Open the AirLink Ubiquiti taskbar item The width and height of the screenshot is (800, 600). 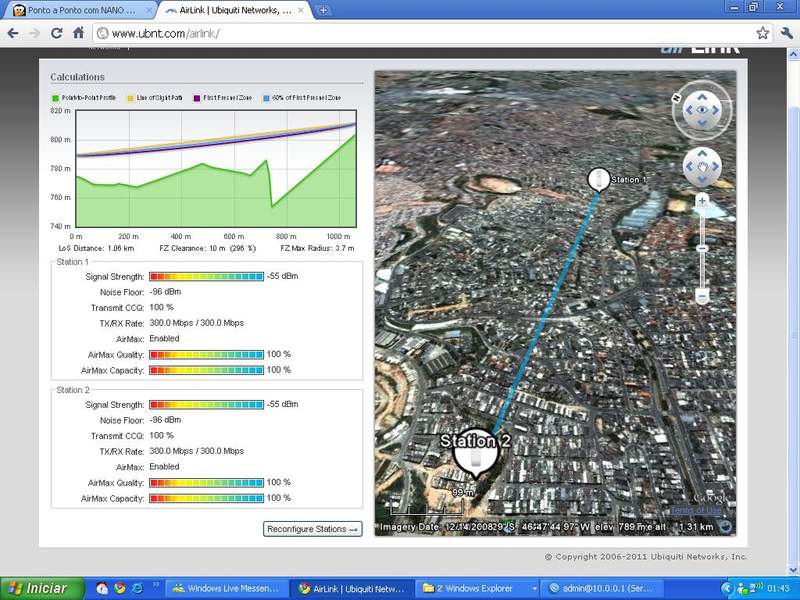(353, 589)
